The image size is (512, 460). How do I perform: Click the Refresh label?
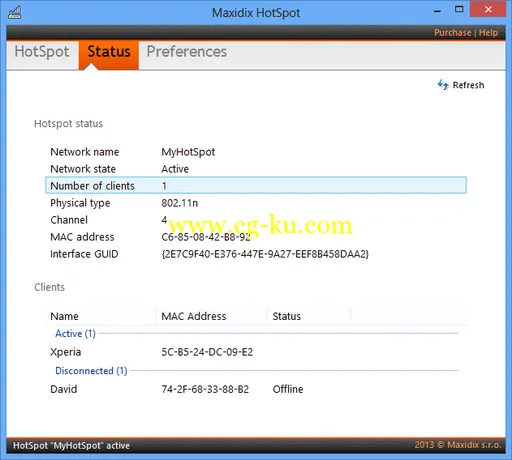468,85
